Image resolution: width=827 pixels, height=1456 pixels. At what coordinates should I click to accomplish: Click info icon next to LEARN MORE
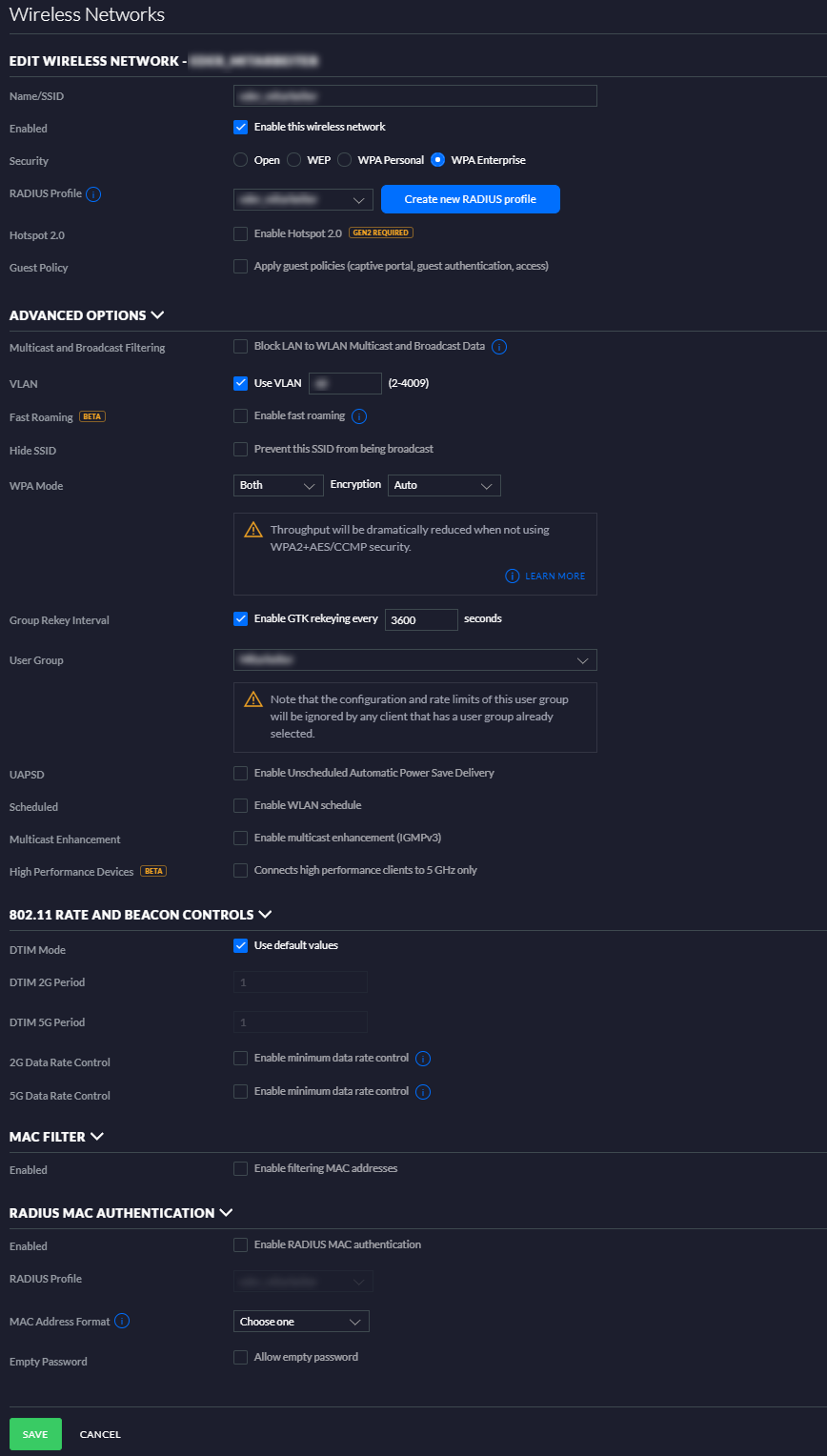tap(513, 576)
